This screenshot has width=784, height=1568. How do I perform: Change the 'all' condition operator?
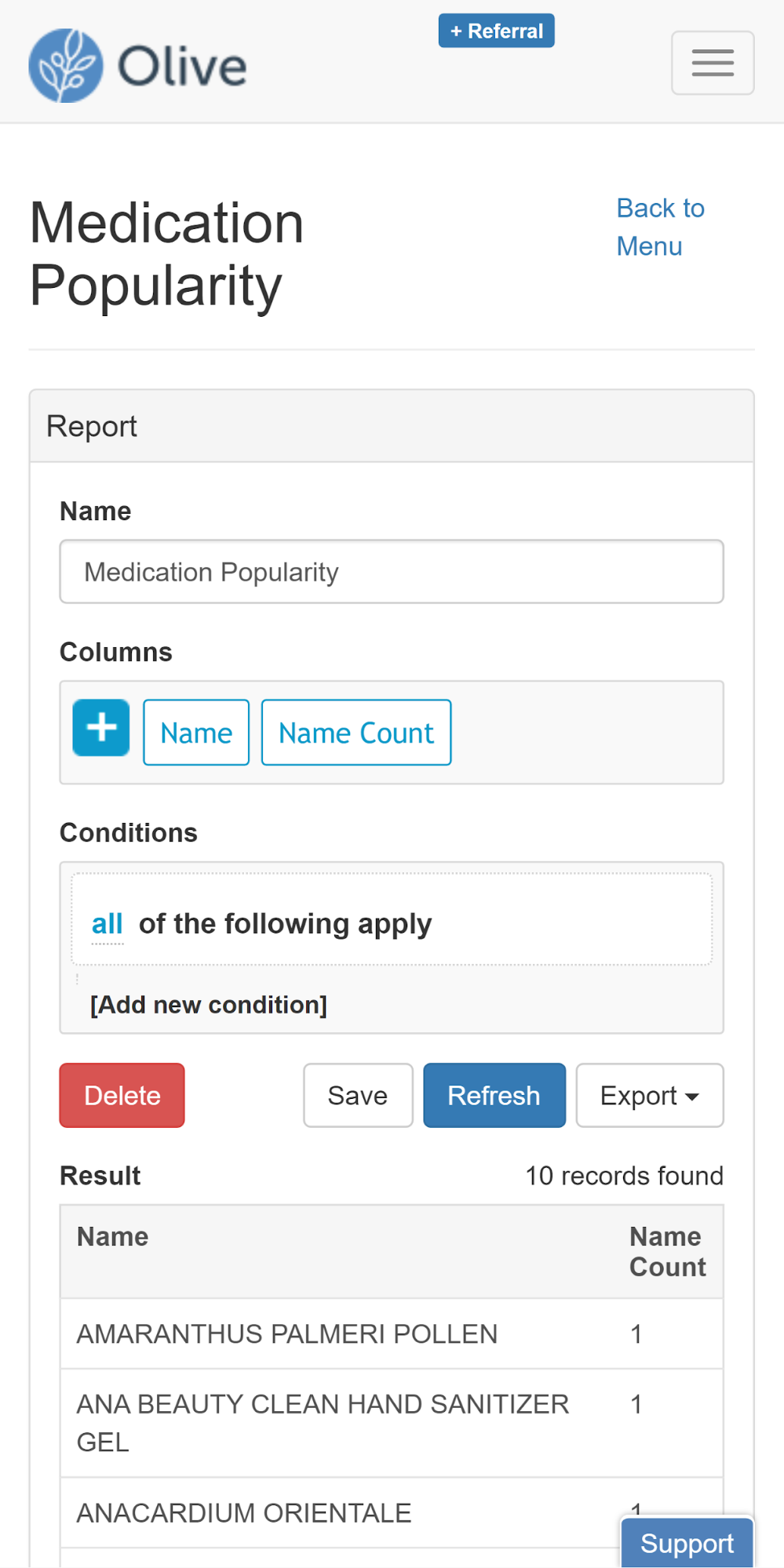point(107,924)
